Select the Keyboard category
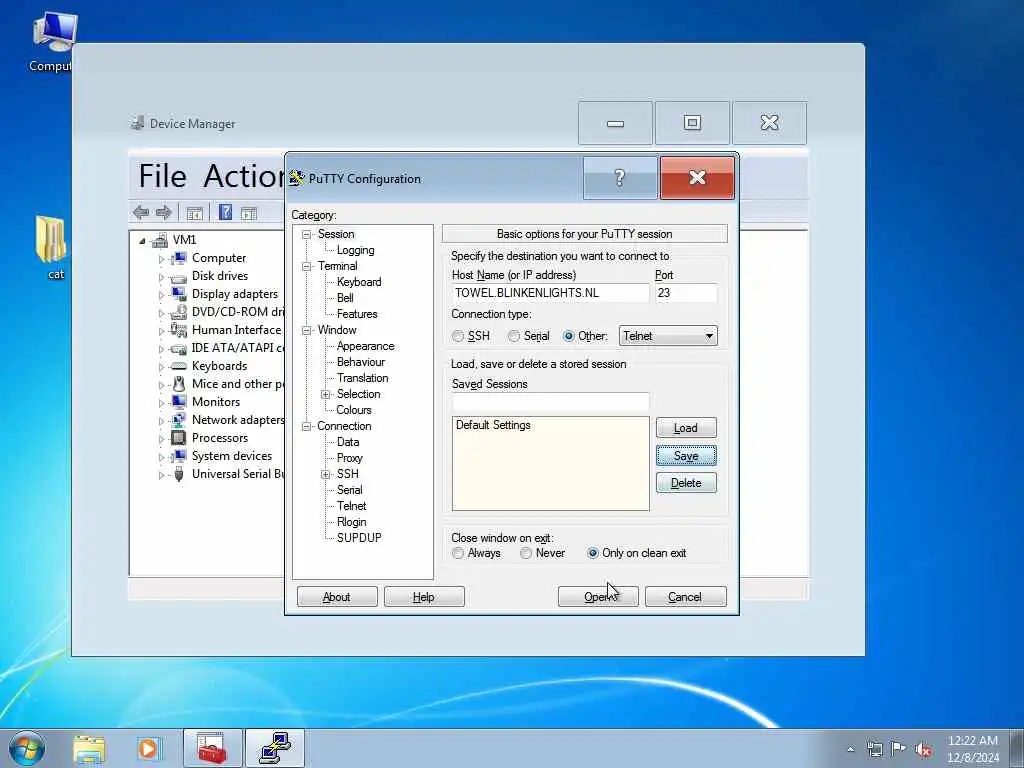Image resolution: width=1024 pixels, height=768 pixels. [359, 282]
